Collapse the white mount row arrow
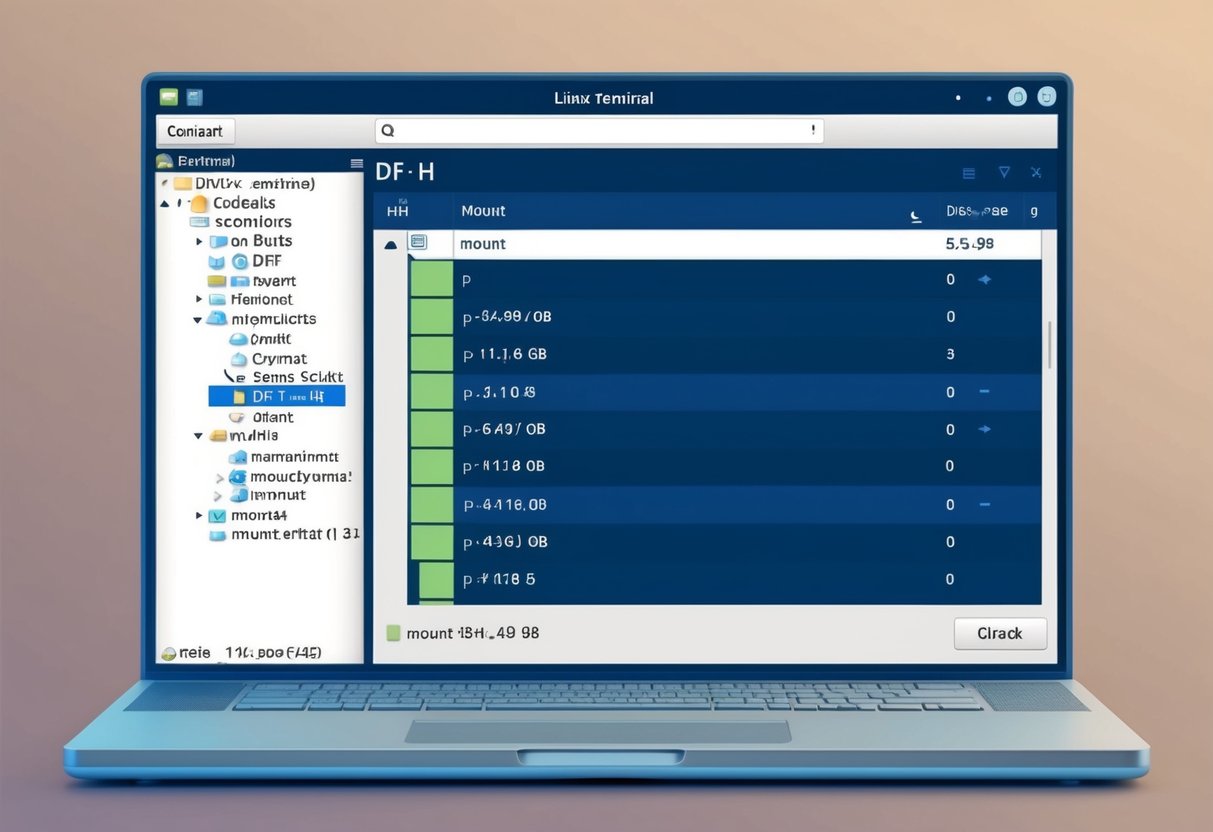The height and width of the screenshot is (832, 1213). (x=390, y=244)
